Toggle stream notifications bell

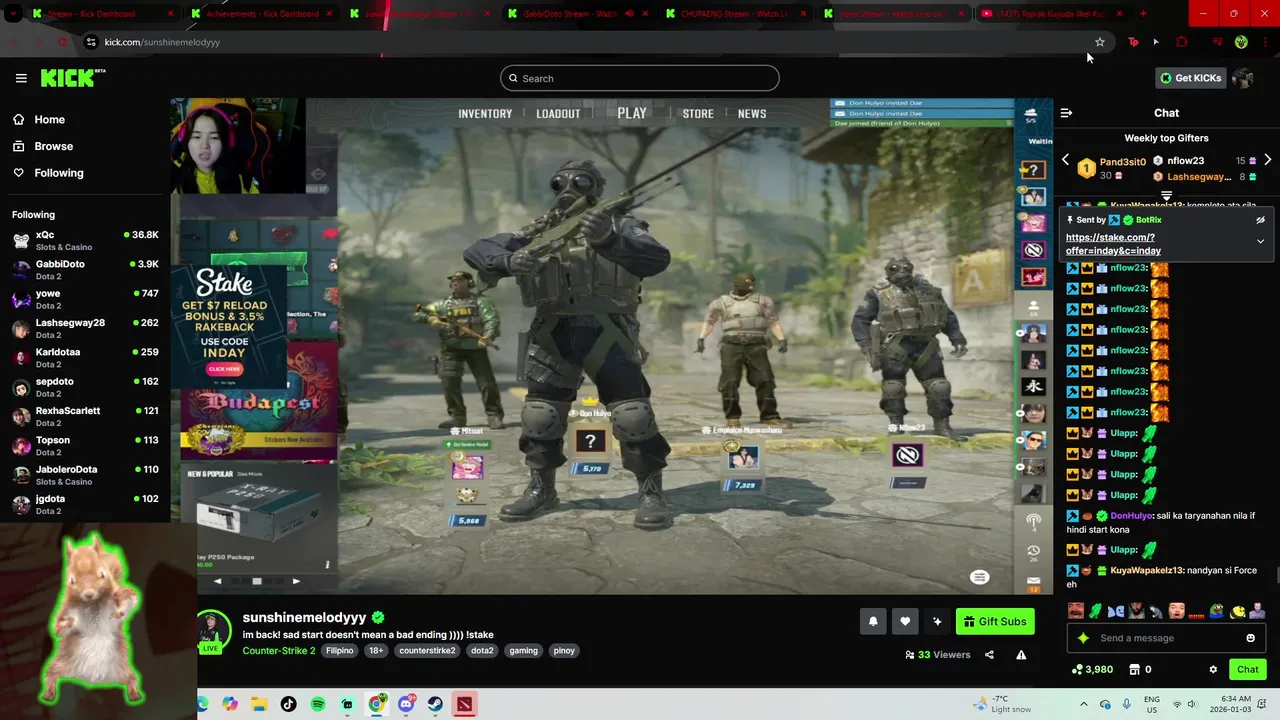click(x=873, y=621)
